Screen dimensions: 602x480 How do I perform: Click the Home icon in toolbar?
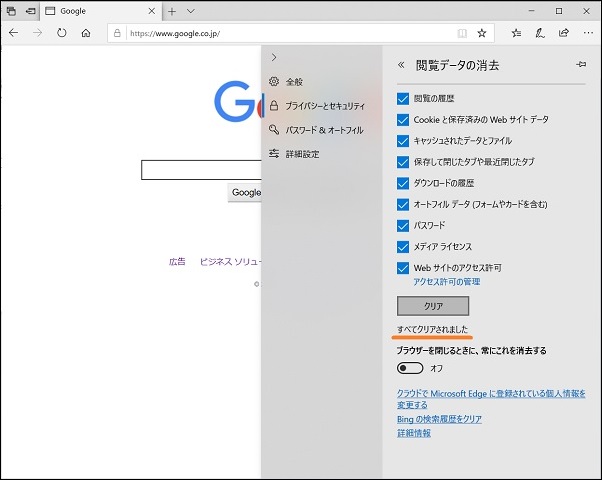(x=87, y=33)
